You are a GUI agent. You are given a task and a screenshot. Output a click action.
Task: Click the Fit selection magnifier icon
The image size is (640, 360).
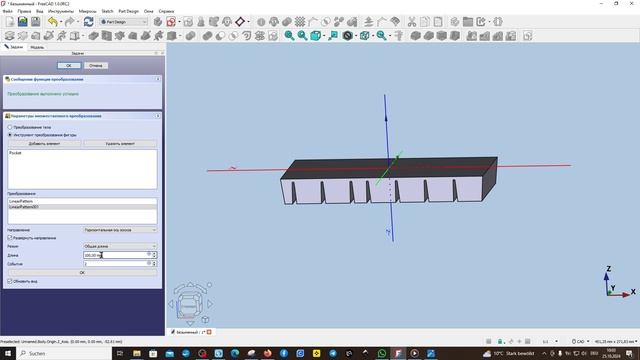302,36
